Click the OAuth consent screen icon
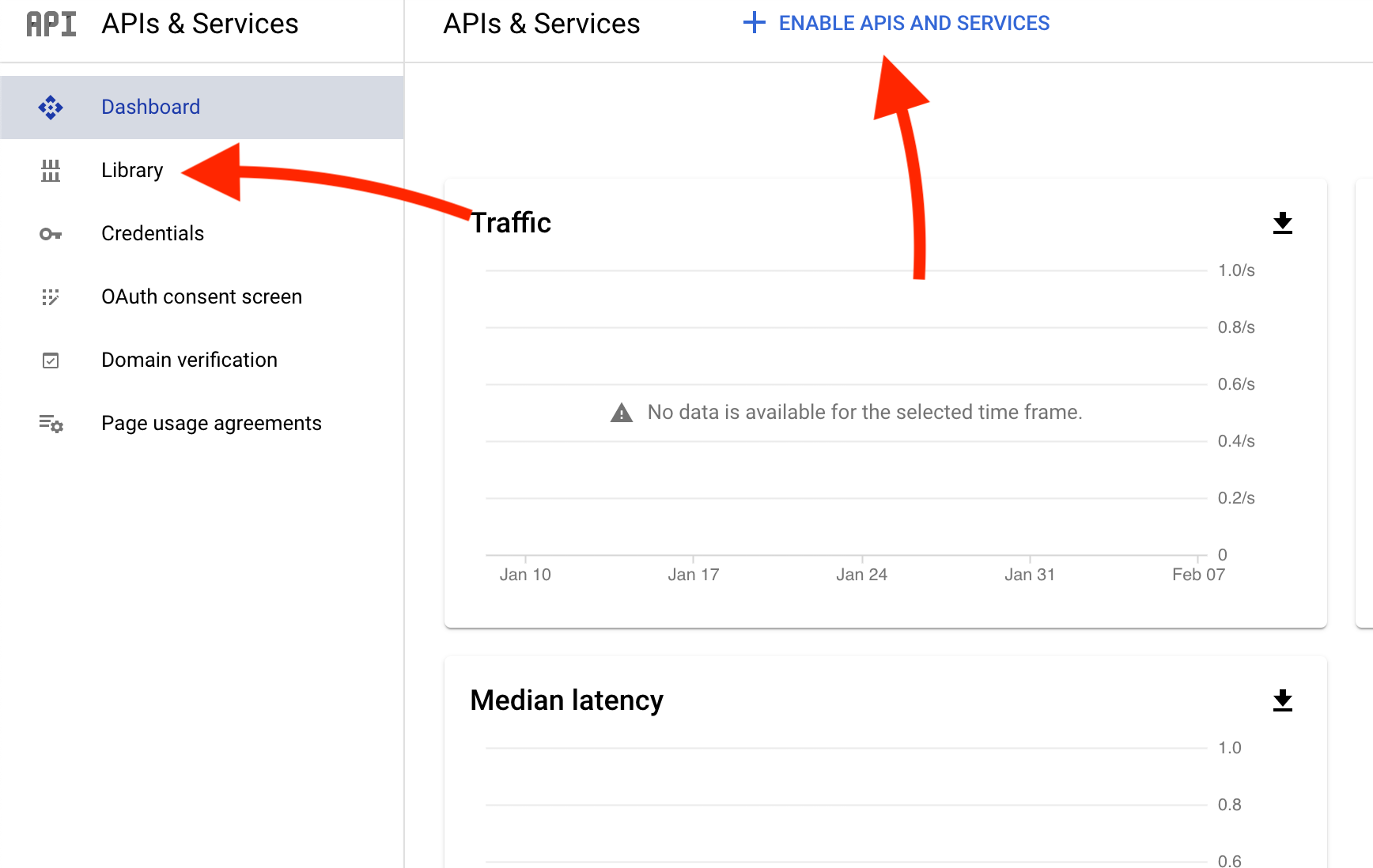 [x=51, y=297]
